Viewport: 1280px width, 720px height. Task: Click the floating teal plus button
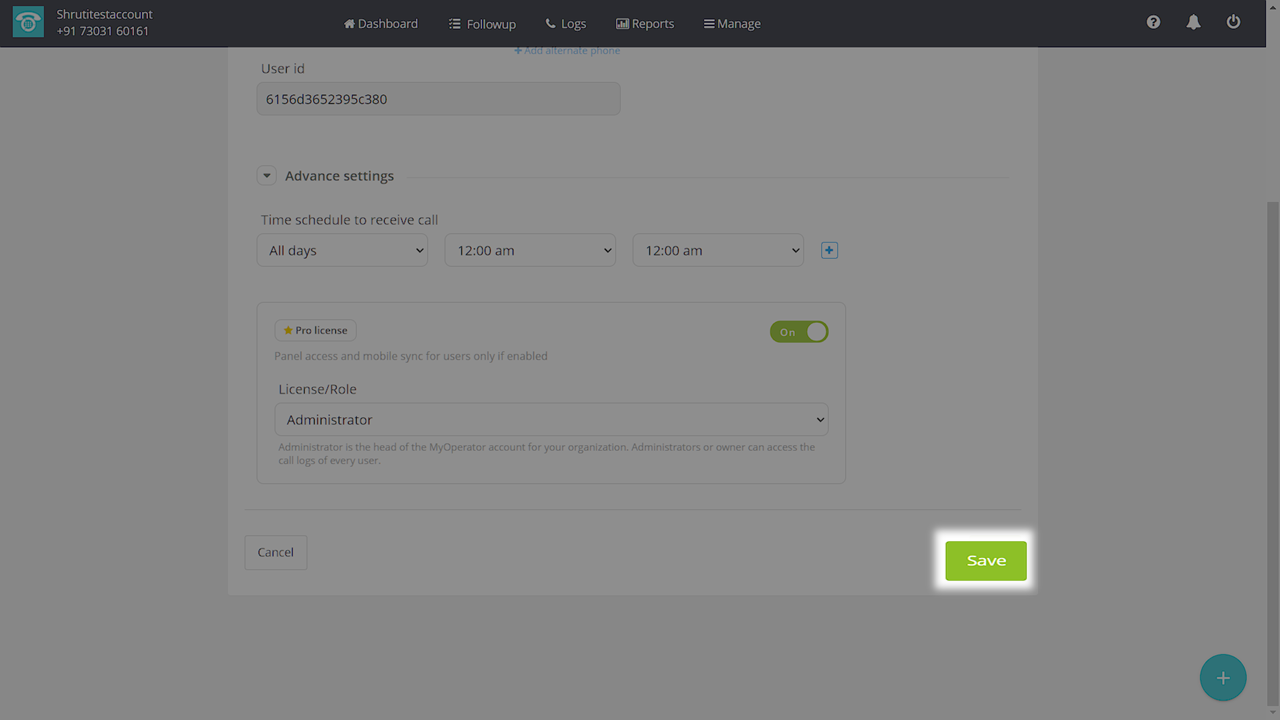coord(1222,678)
